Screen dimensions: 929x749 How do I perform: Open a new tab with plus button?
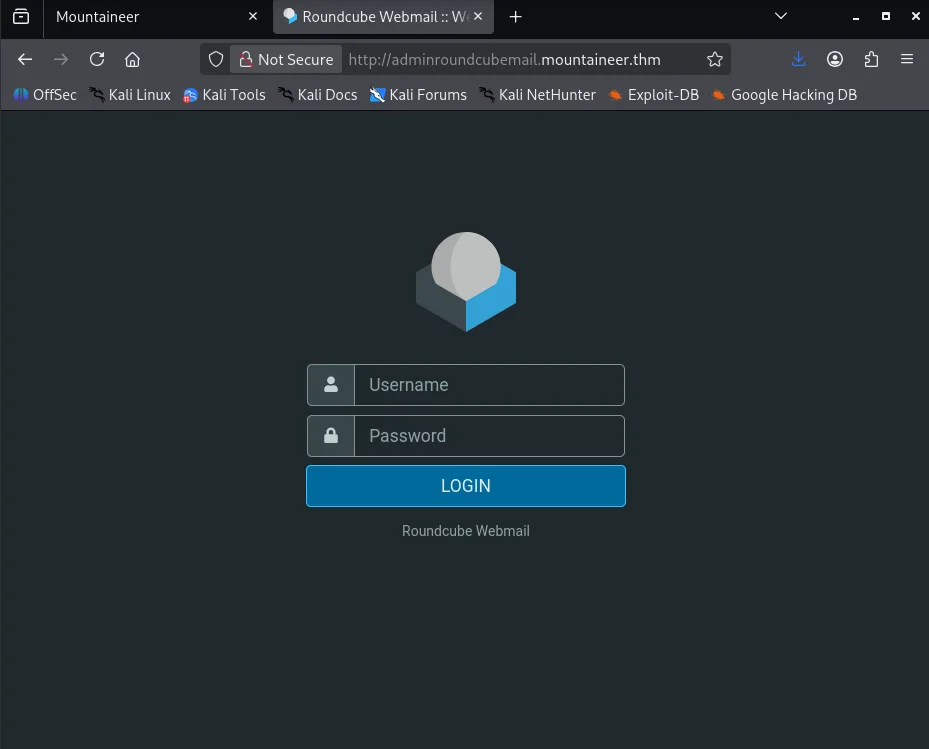pyautogui.click(x=516, y=17)
